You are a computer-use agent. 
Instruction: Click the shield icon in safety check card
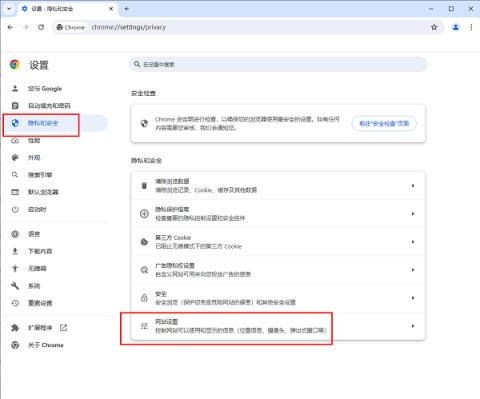pyautogui.click(x=144, y=124)
